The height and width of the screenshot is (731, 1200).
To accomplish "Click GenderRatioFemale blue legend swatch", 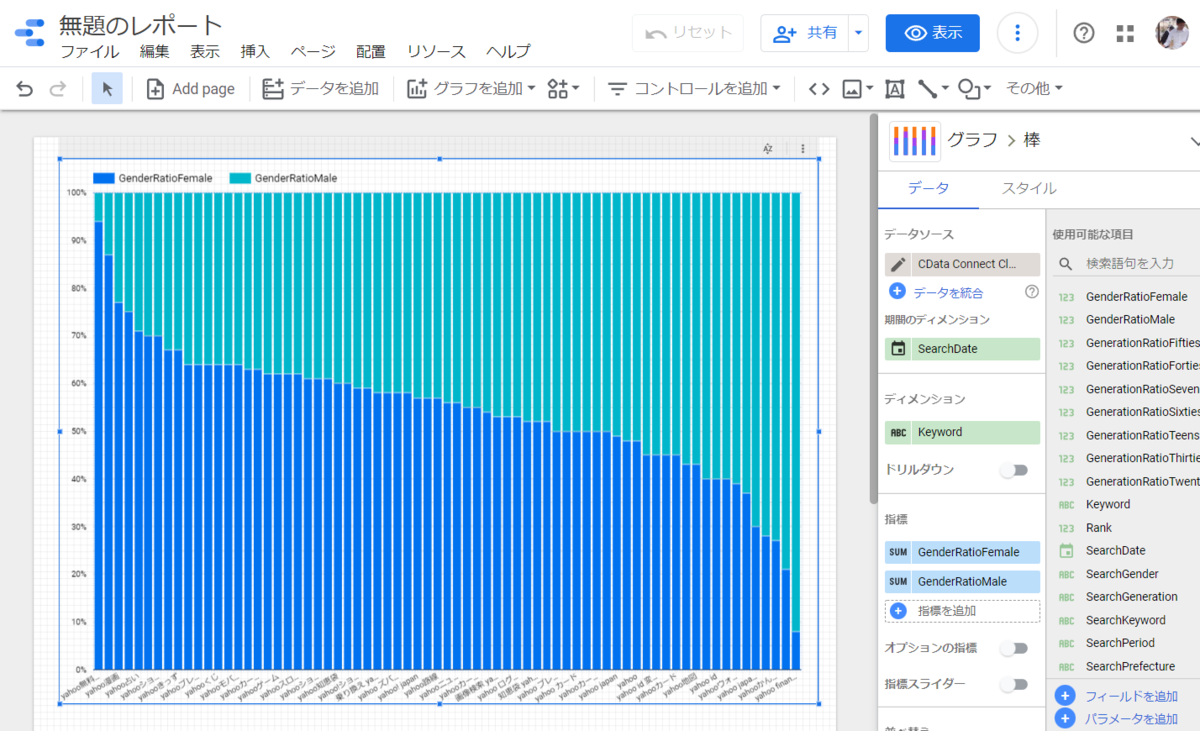I will click(x=103, y=178).
